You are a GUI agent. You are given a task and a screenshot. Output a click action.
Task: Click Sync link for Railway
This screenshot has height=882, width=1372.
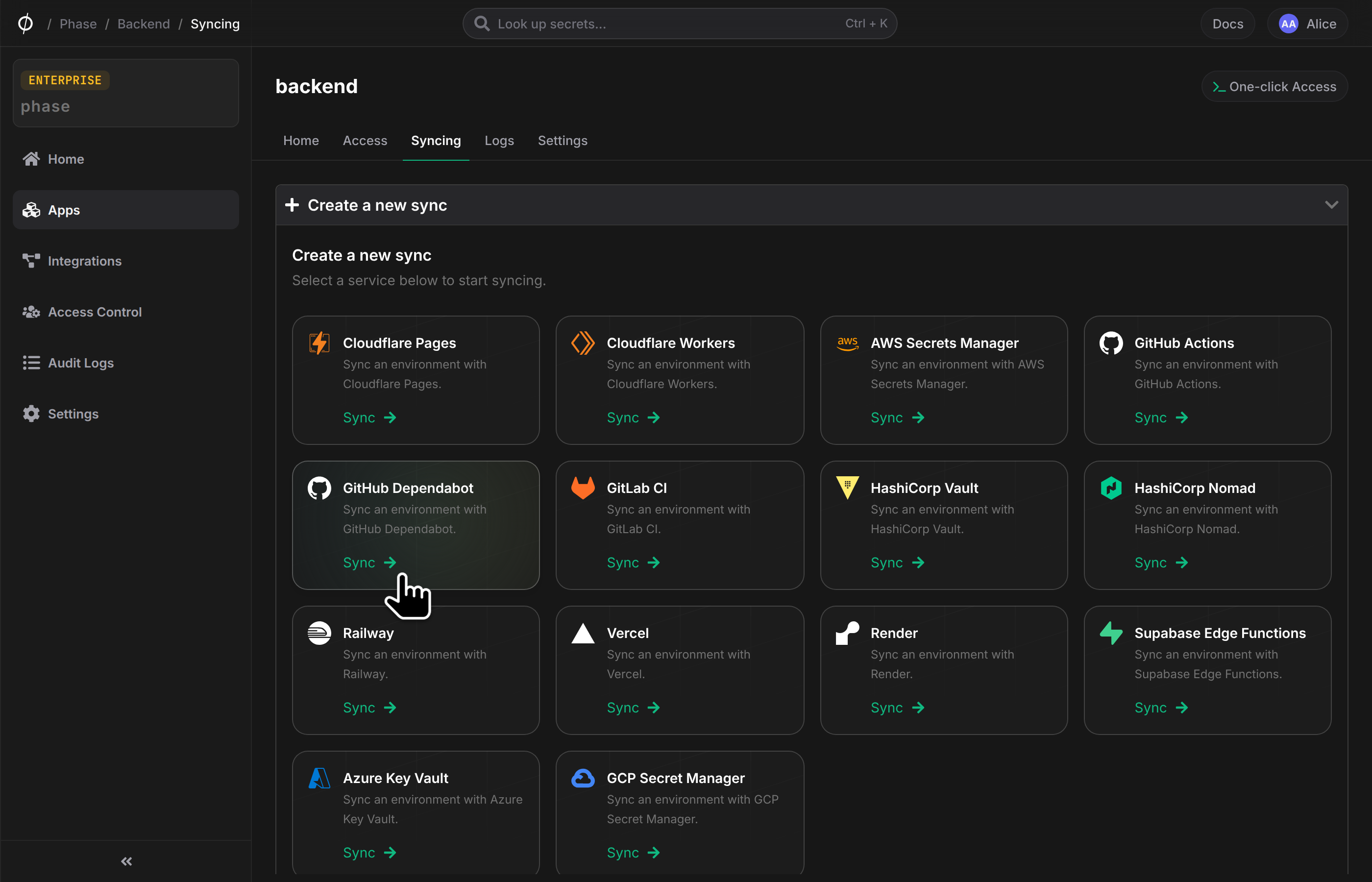[x=369, y=708]
